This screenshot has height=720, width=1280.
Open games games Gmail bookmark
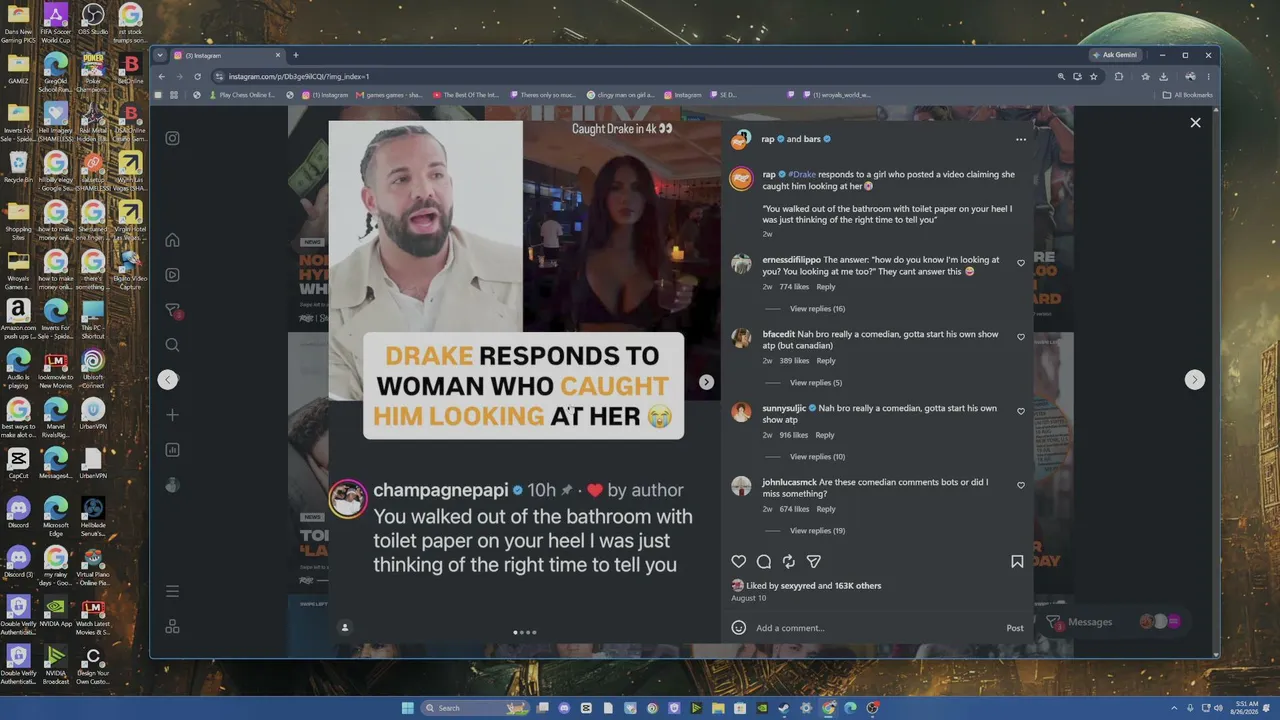pos(389,95)
